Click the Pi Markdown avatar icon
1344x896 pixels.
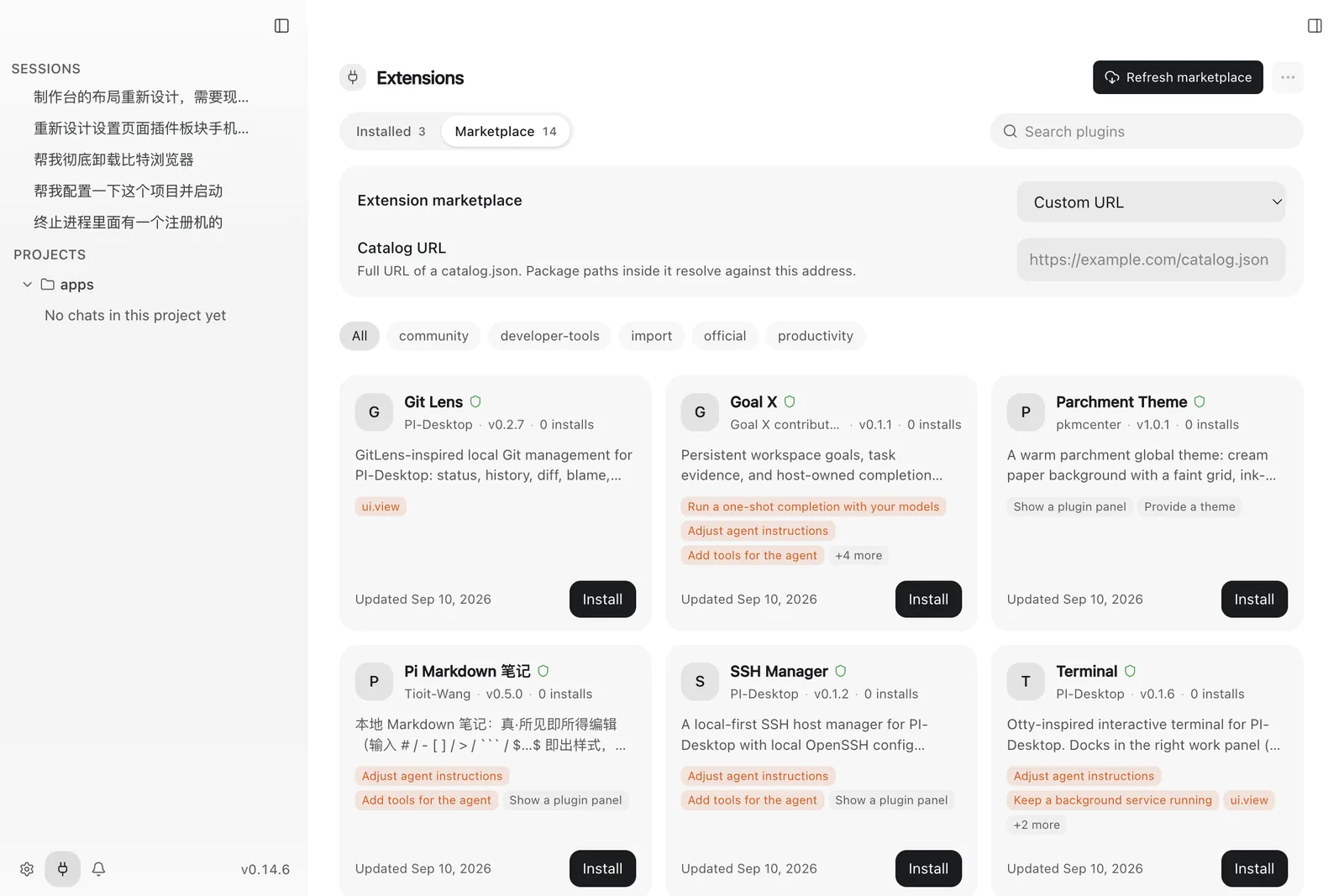pos(374,682)
